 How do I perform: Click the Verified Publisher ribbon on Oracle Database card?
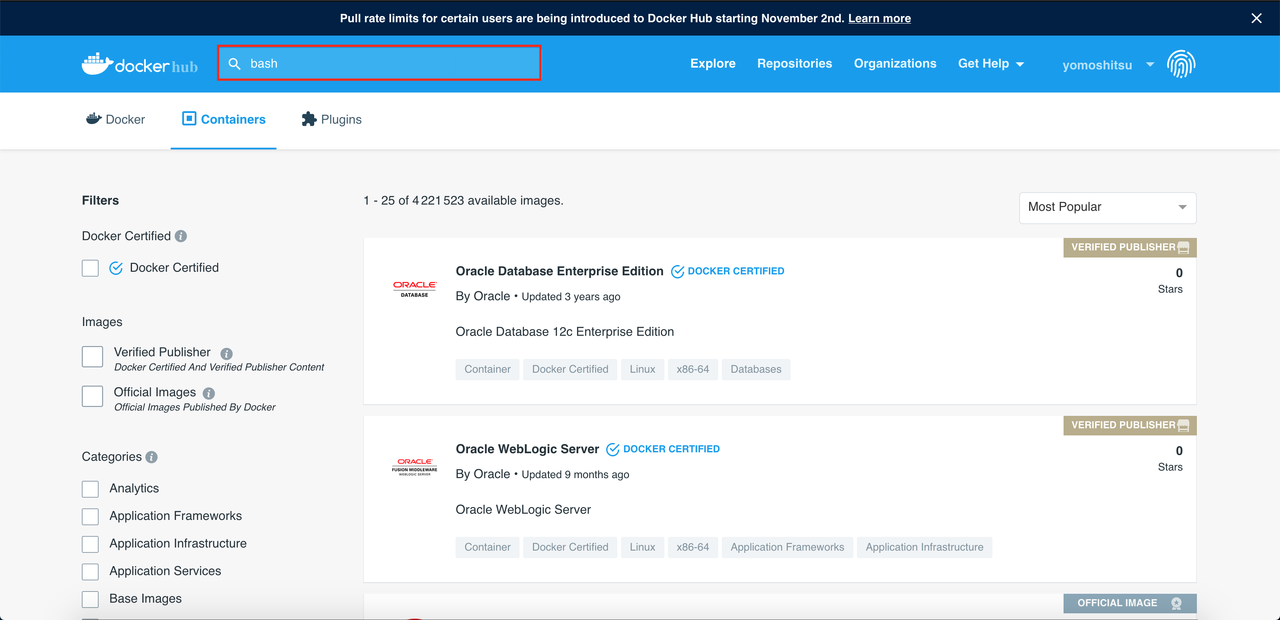tap(1130, 247)
